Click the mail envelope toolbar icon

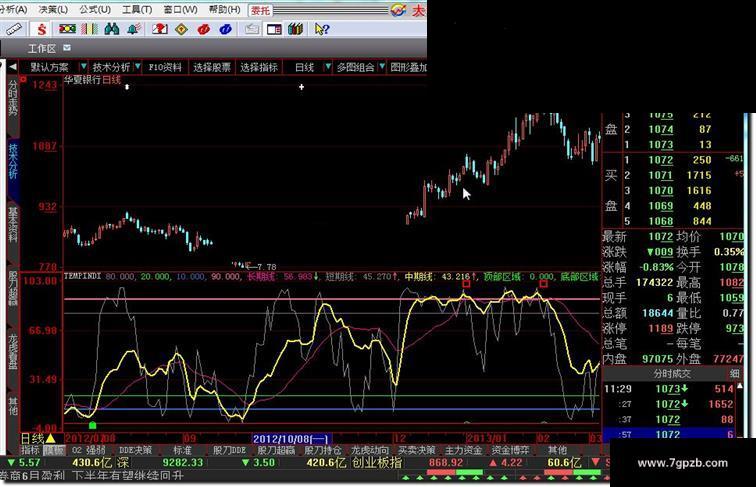point(251,29)
